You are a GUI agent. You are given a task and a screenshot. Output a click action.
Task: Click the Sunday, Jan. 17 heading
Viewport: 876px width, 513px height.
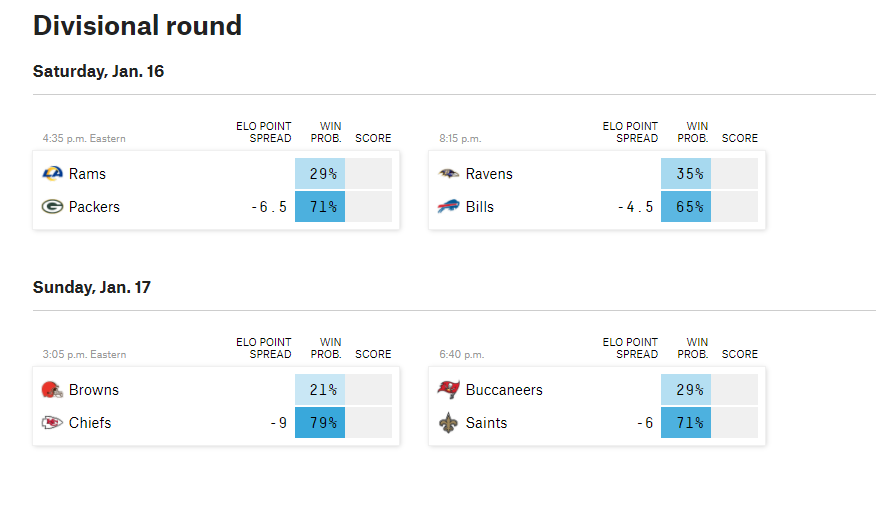(x=92, y=287)
